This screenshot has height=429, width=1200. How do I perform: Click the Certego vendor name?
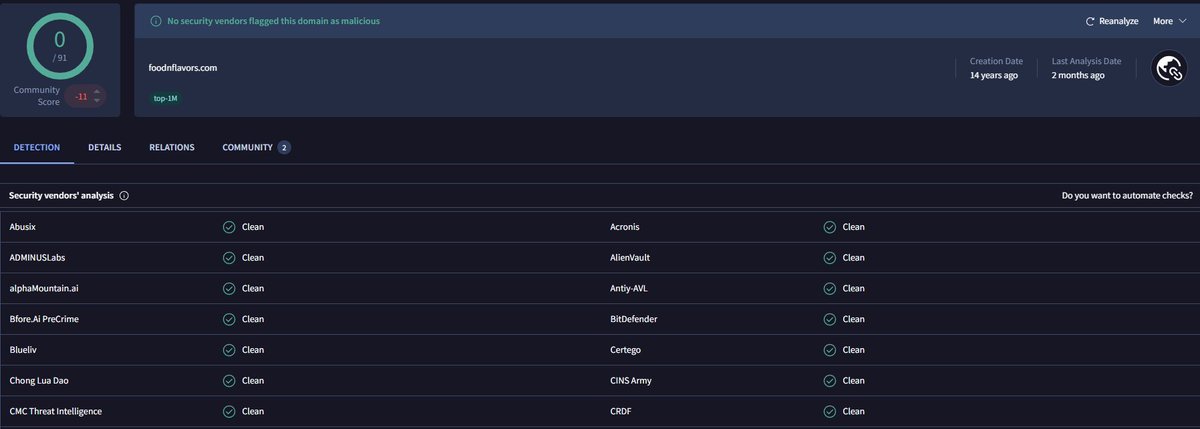tap(626, 350)
